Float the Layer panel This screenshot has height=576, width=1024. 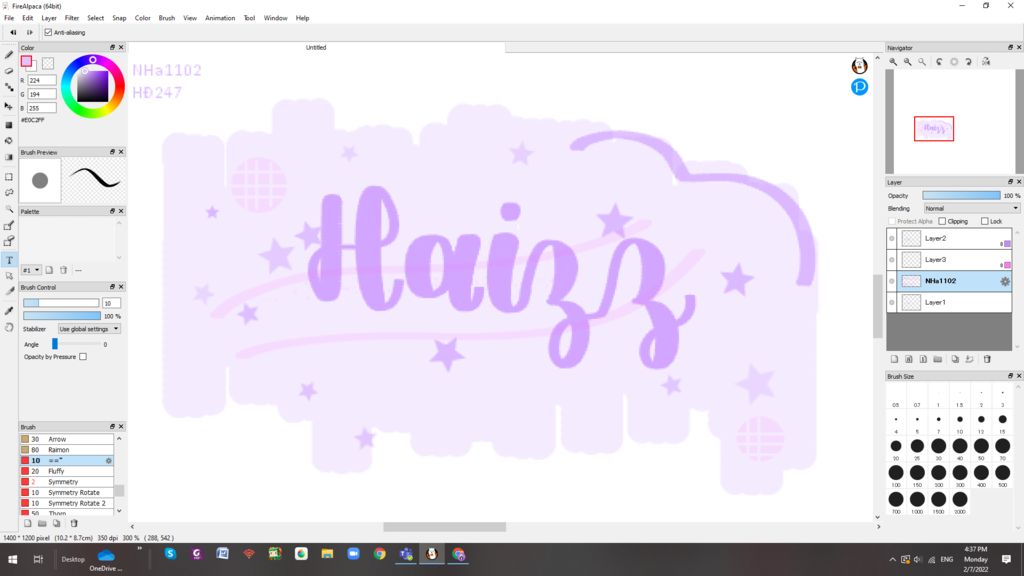click(1010, 182)
